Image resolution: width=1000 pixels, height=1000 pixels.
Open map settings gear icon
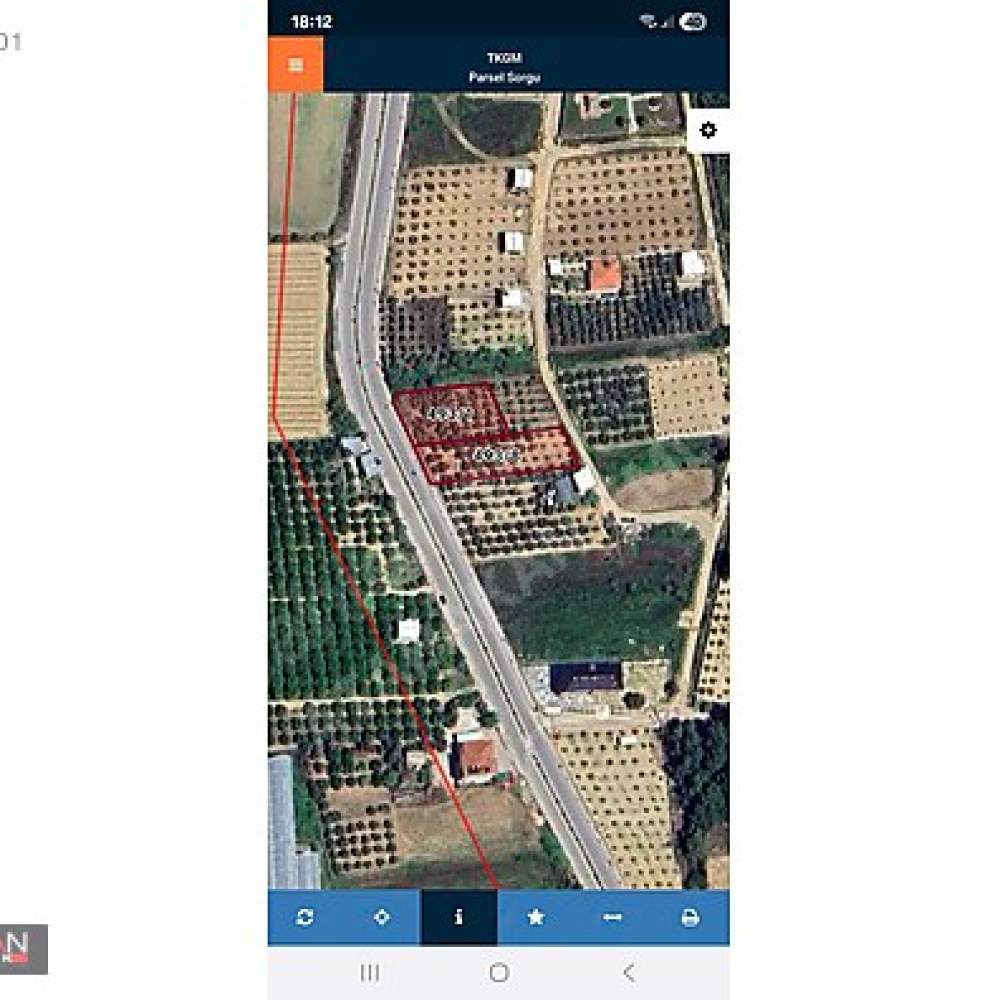pos(708,131)
